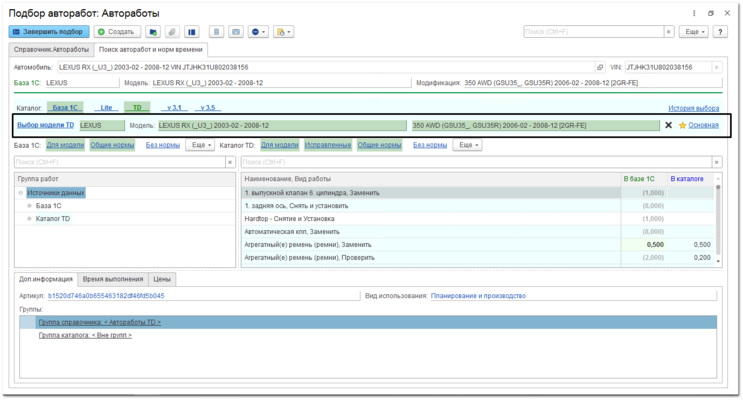
Task: Toggle База 1С Общие нормы filter
Action: tap(112, 145)
